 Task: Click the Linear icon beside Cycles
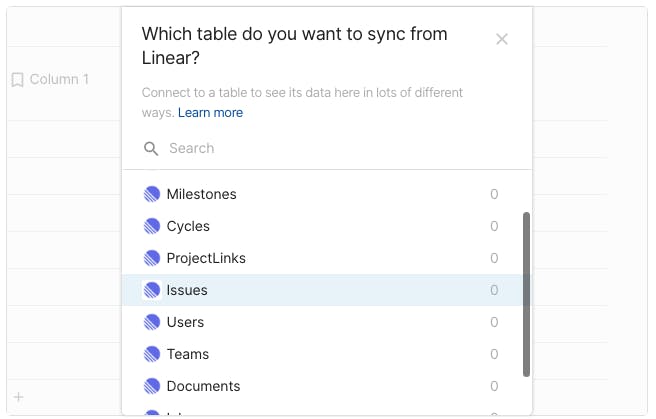152,226
